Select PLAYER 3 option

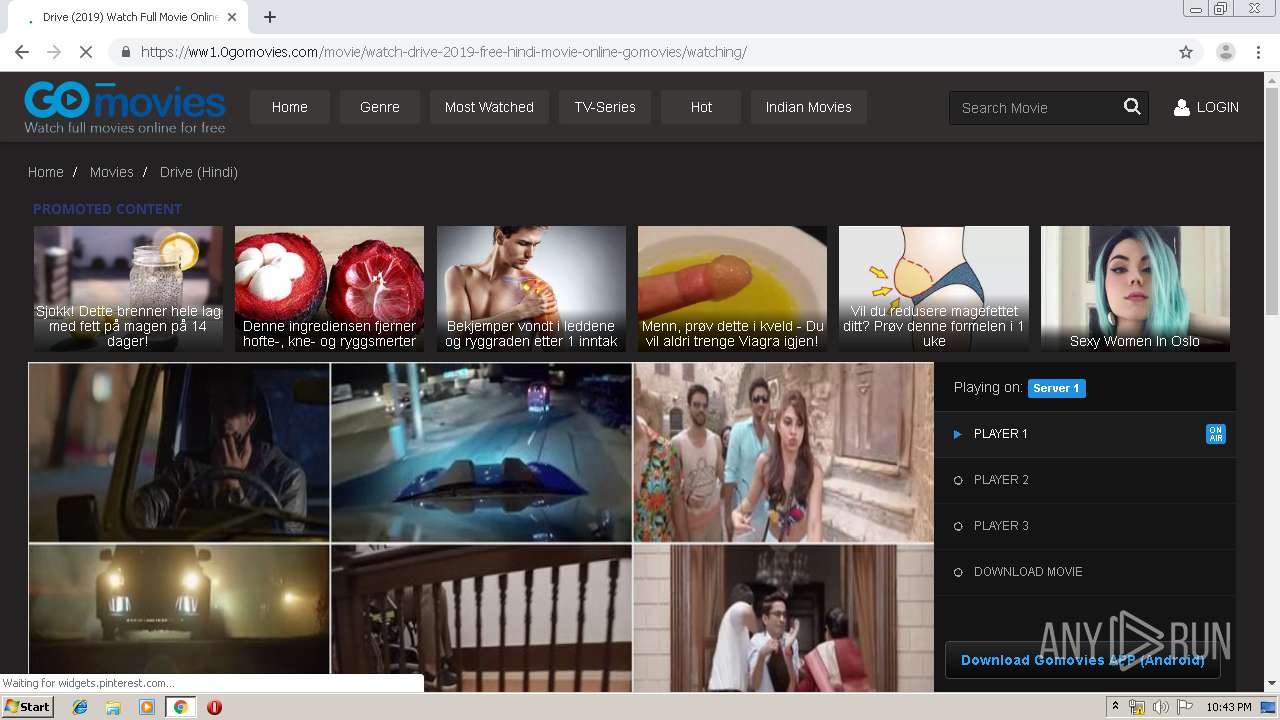(1085, 526)
